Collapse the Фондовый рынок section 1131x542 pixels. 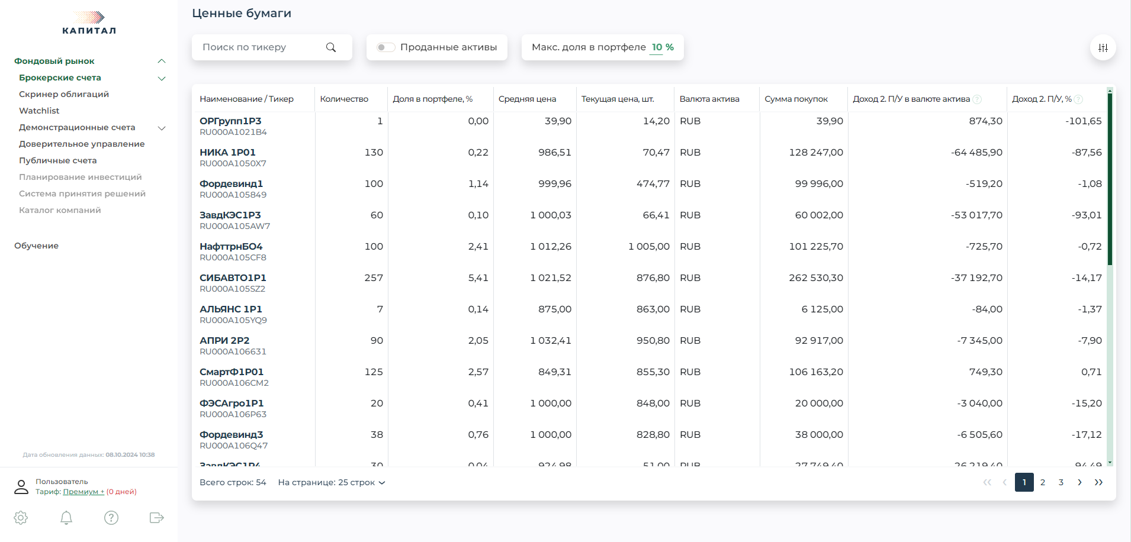coord(161,62)
